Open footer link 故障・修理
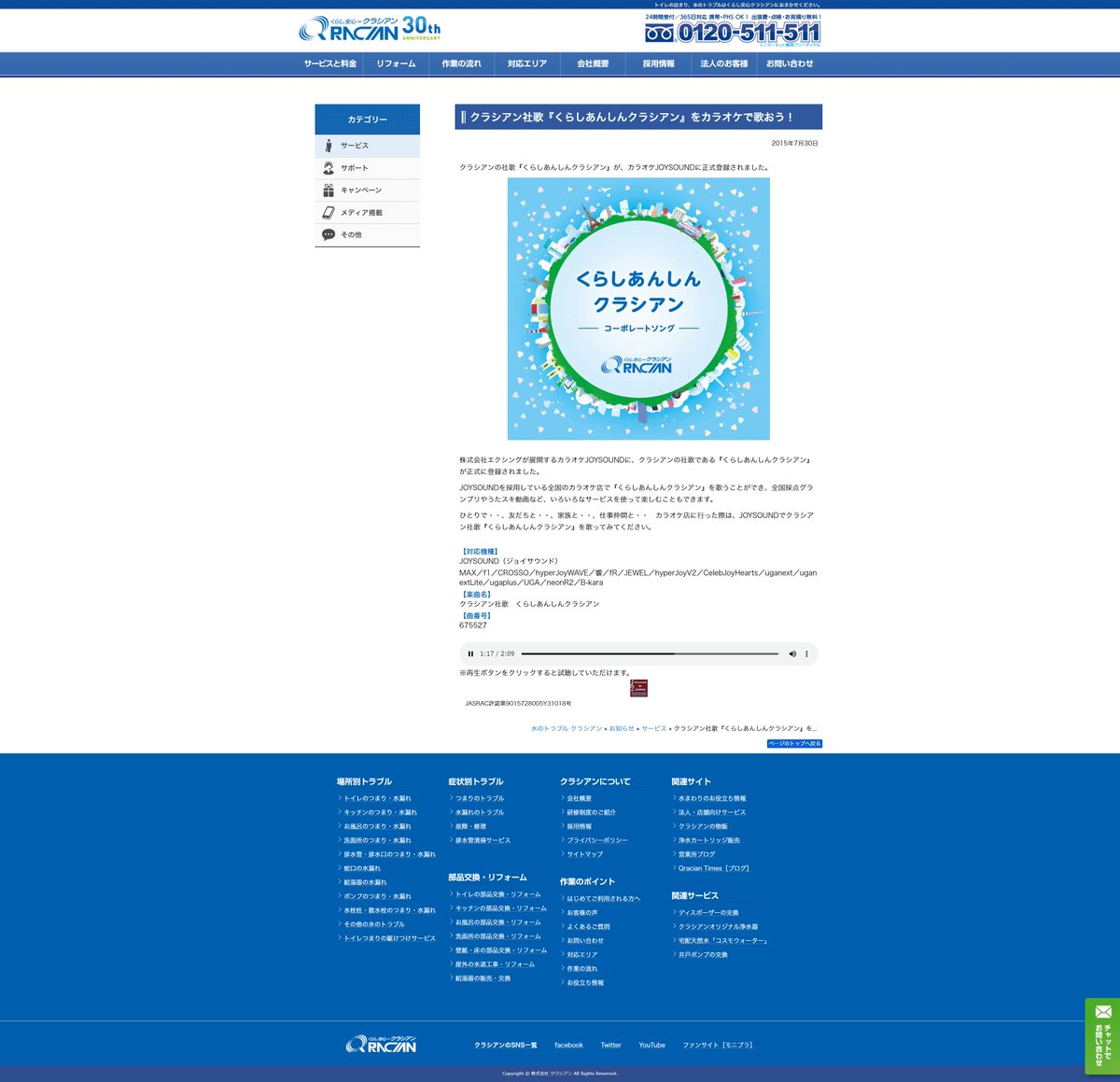 coord(470,826)
